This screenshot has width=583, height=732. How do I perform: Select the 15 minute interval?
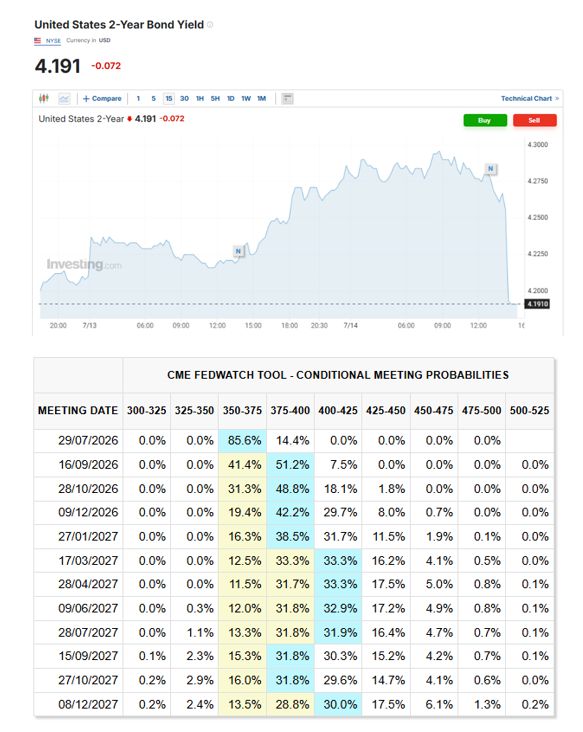click(169, 99)
